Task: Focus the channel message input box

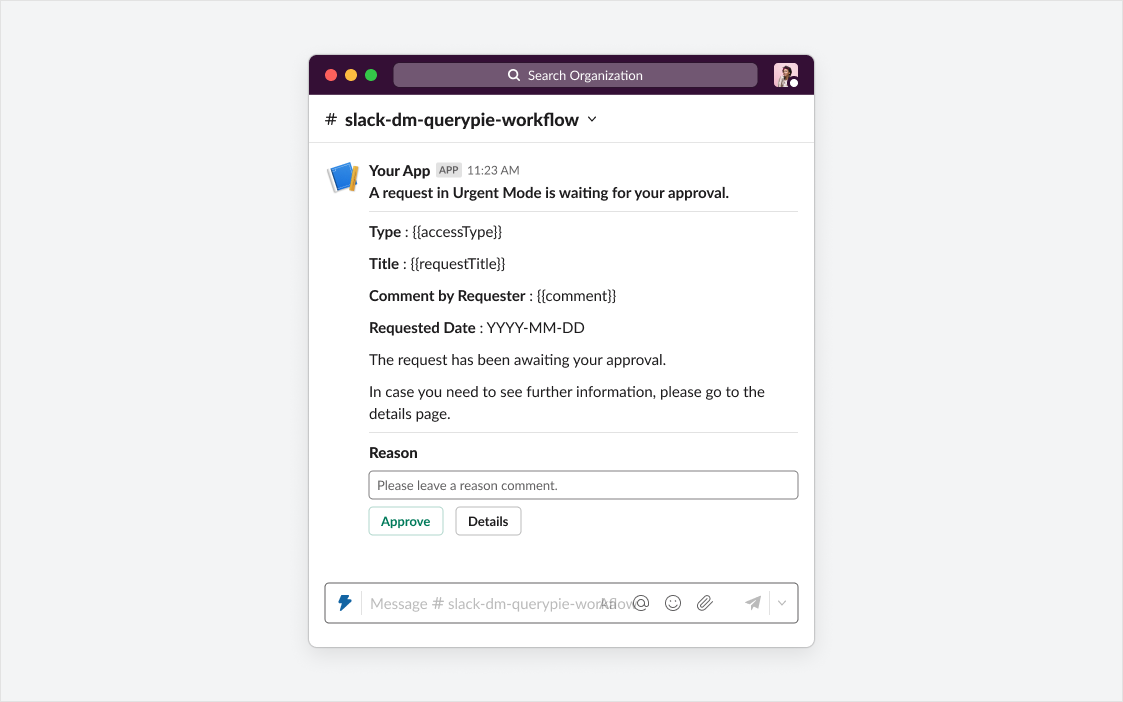Action: [x=480, y=603]
